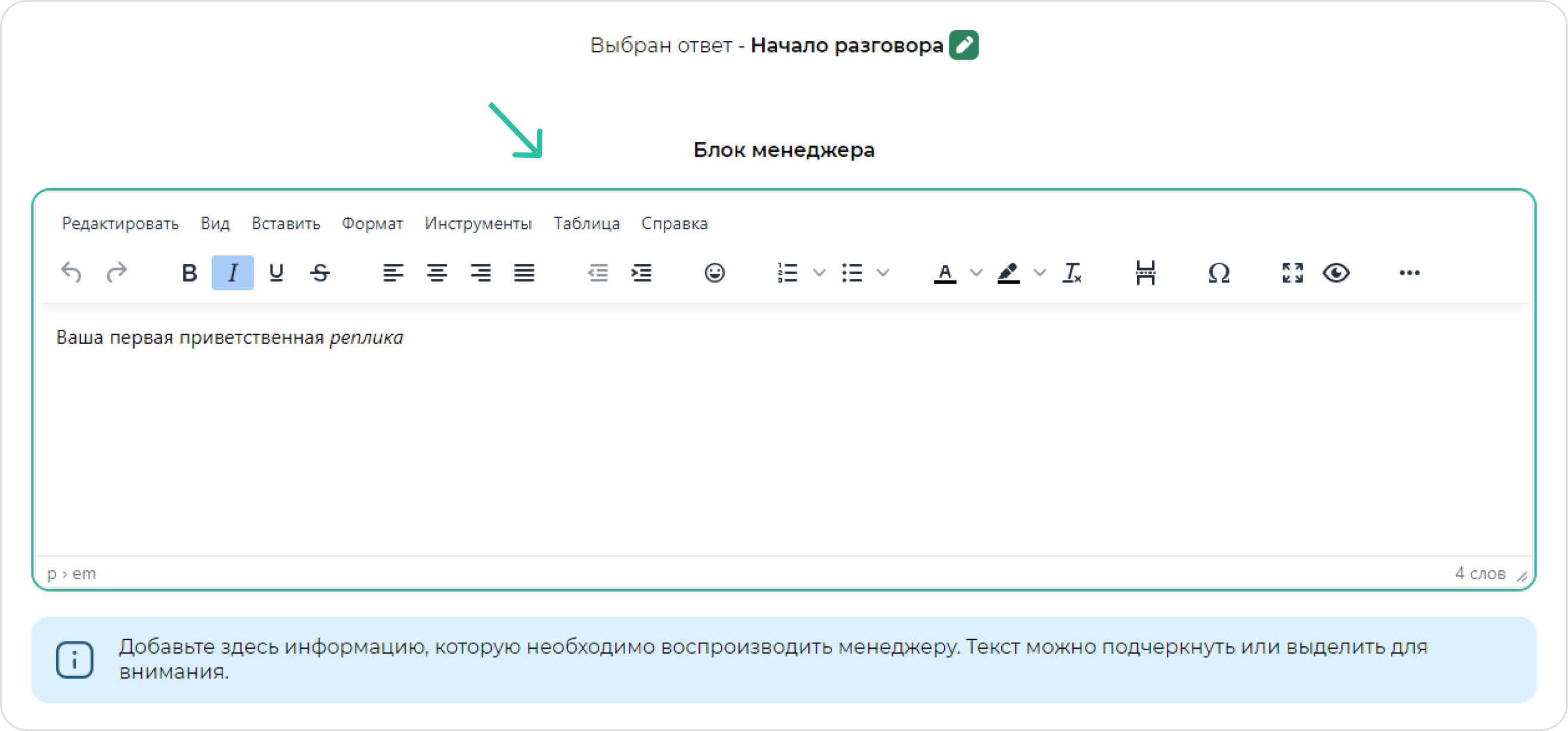The height and width of the screenshot is (731, 1568).
Task: Open the Формат menu
Action: [372, 223]
